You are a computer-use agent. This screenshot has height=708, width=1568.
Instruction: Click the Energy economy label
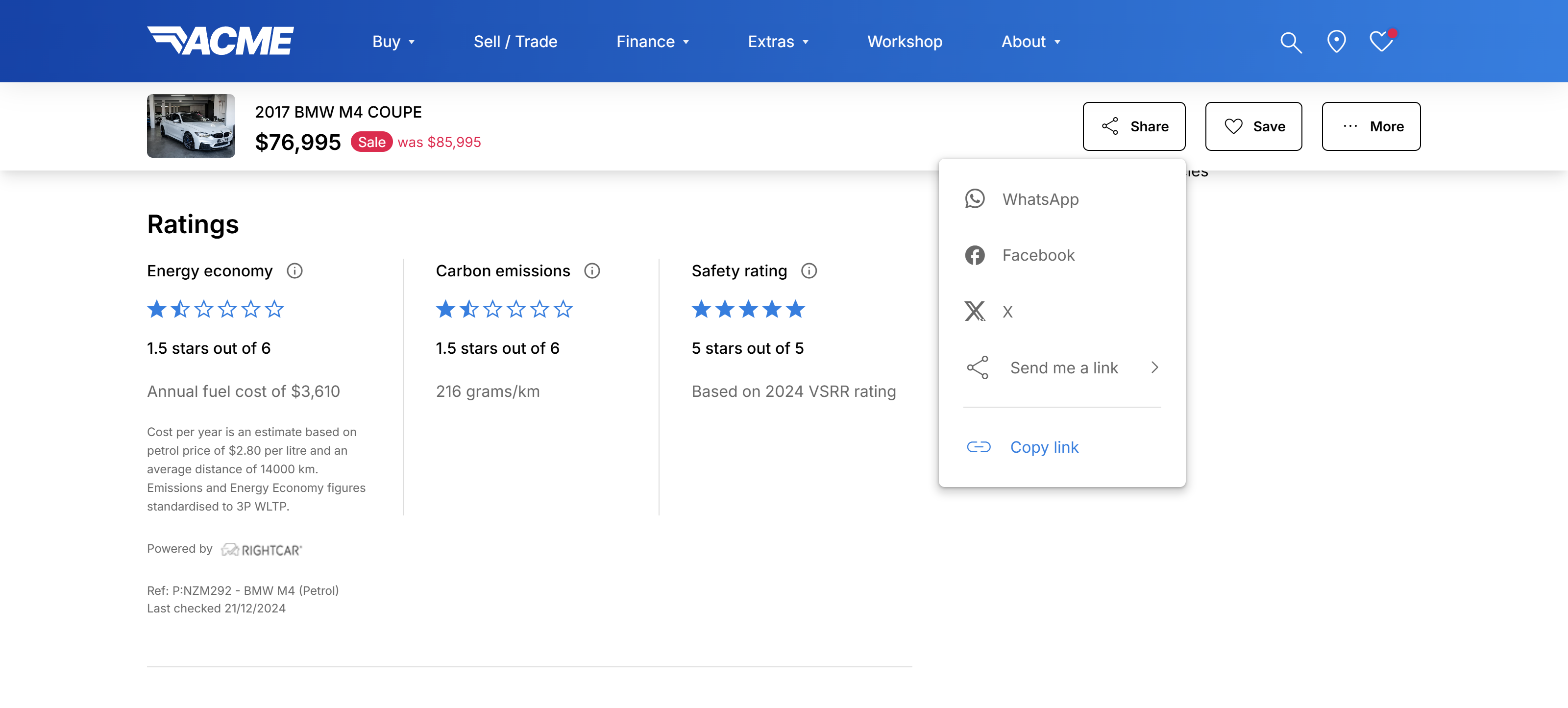click(x=209, y=271)
